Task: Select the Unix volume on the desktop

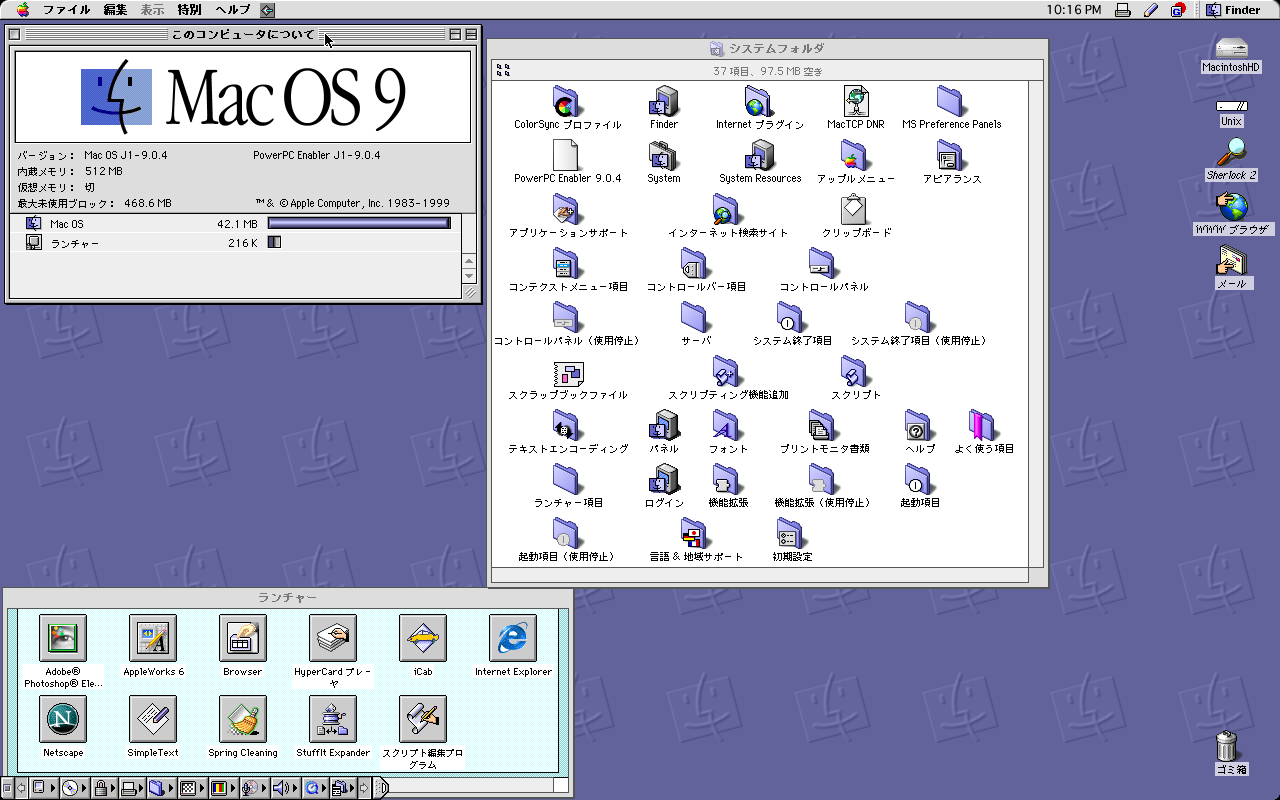Action: click(x=1231, y=105)
